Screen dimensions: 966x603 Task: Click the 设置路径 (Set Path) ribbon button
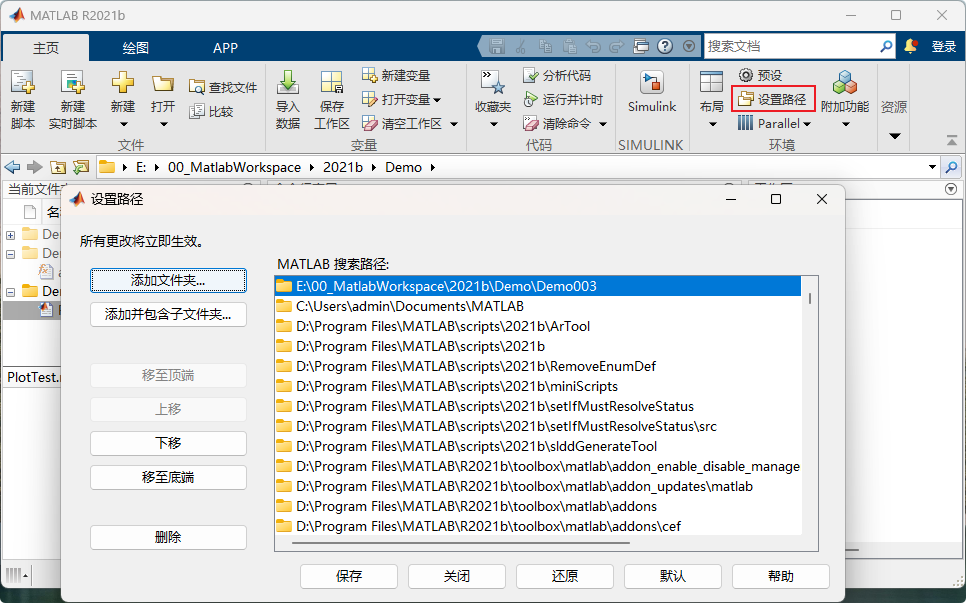(773, 99)
